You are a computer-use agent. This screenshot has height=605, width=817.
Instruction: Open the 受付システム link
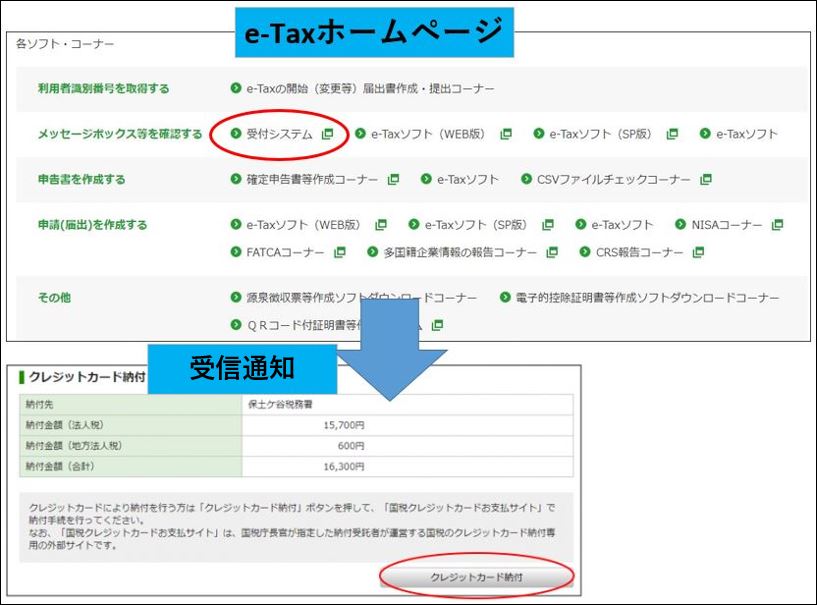click(x=279, y=134)
